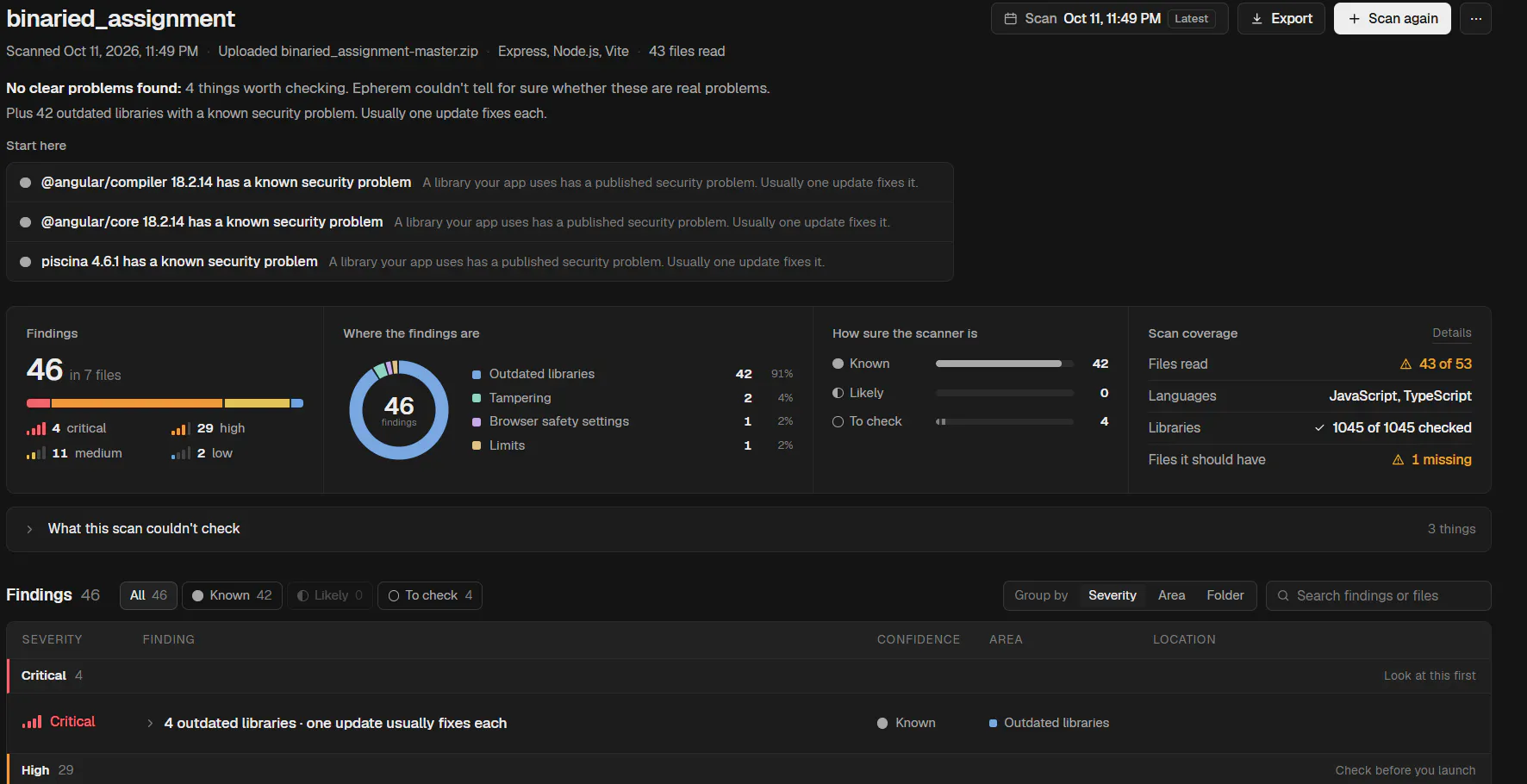Expand the 4 outdated libraries row
1527x784 pixels.
(748, 723)
